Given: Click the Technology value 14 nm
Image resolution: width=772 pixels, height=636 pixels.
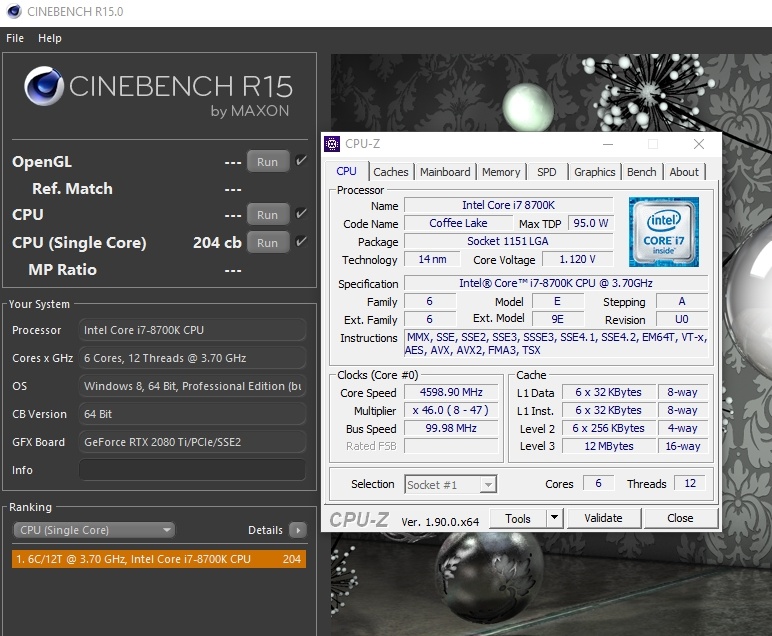Looking at the screenshot, I should pyautogui.click(x=432, y=259).
